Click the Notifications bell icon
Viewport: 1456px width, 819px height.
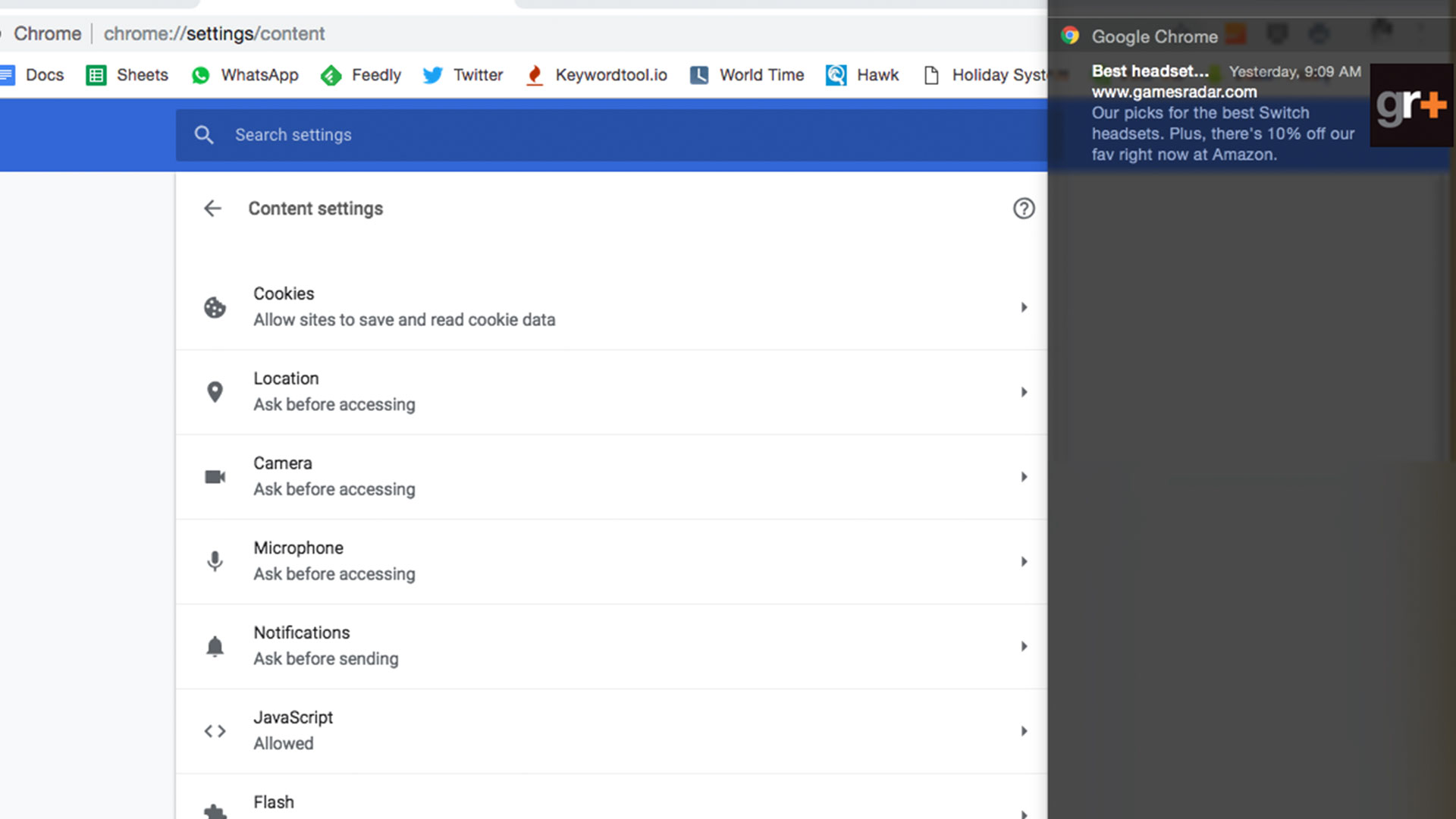click(214, 646)
